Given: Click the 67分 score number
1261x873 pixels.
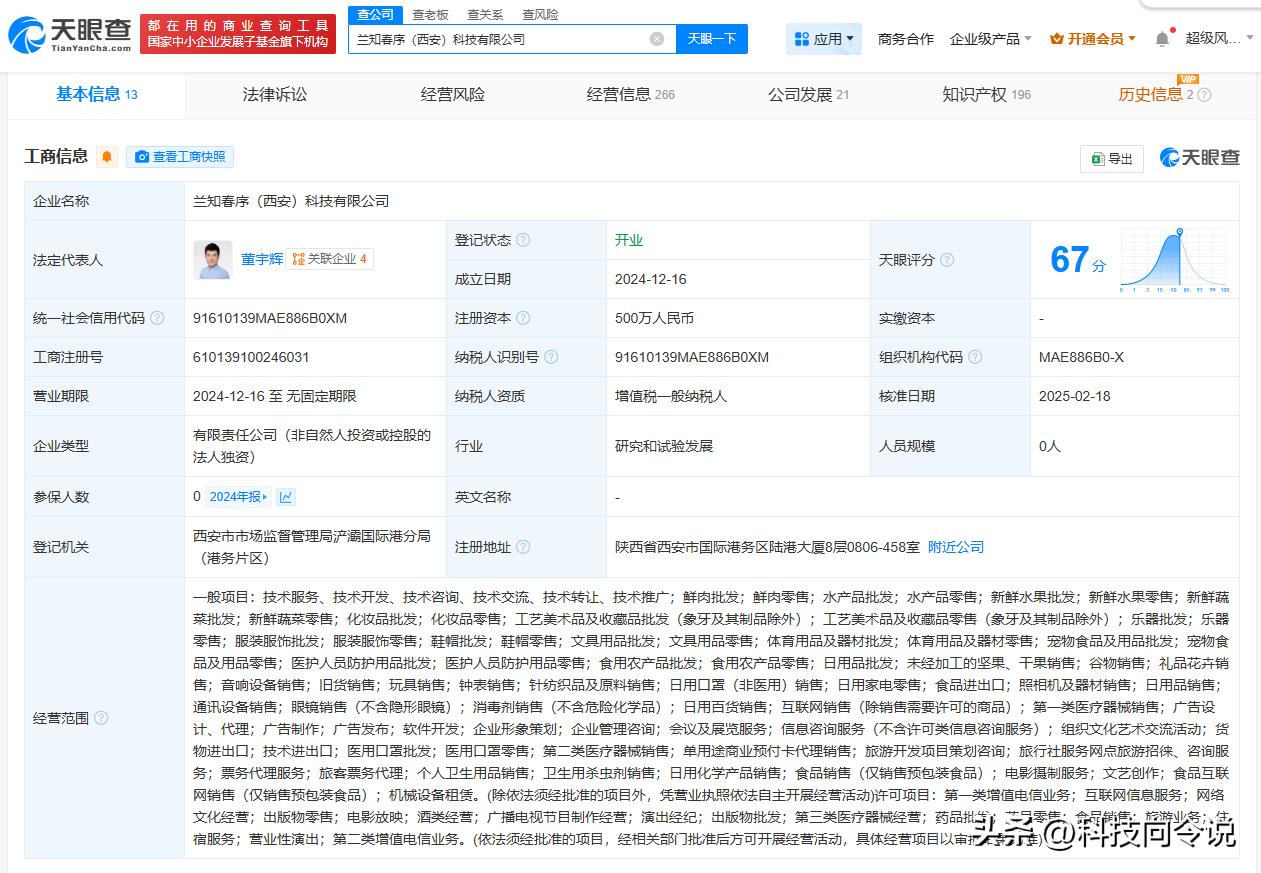Looking at the screenshot, I should 1078,260.
